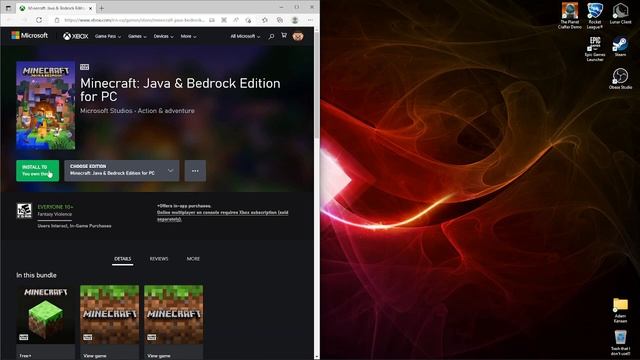Open The Planet Crafter Demo desktop shortcut

569,16
